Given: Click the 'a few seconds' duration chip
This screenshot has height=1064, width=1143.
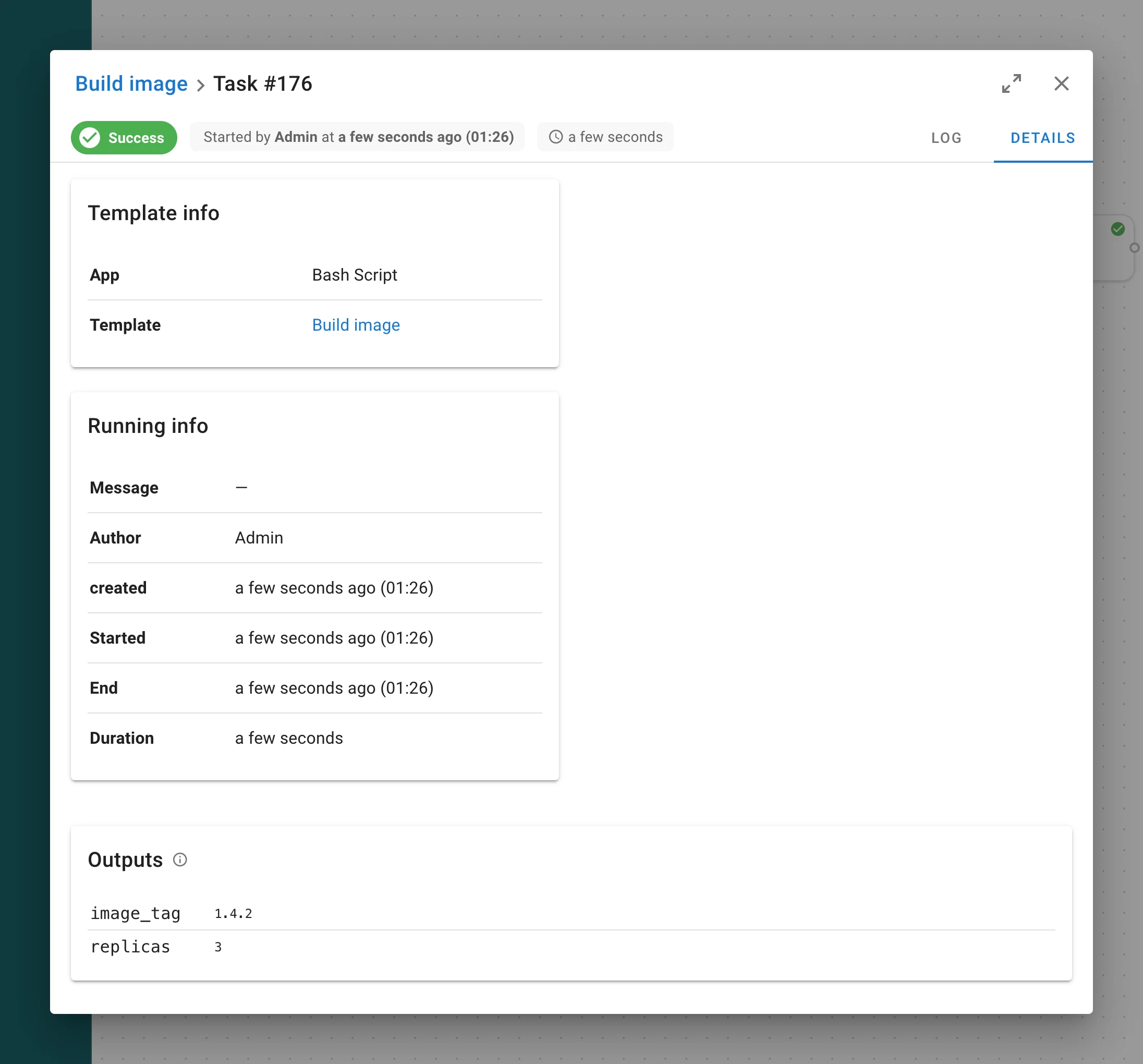Looking at the screenshot, I should (605, 137).
